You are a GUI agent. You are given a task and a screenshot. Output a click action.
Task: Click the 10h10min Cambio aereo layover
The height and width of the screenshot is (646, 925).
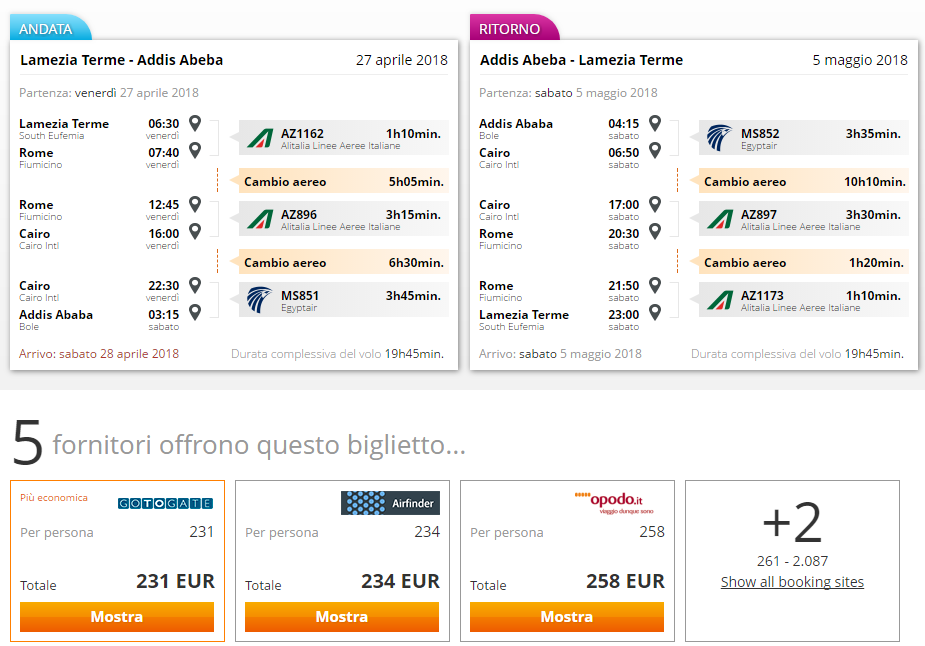click(804, 182)
